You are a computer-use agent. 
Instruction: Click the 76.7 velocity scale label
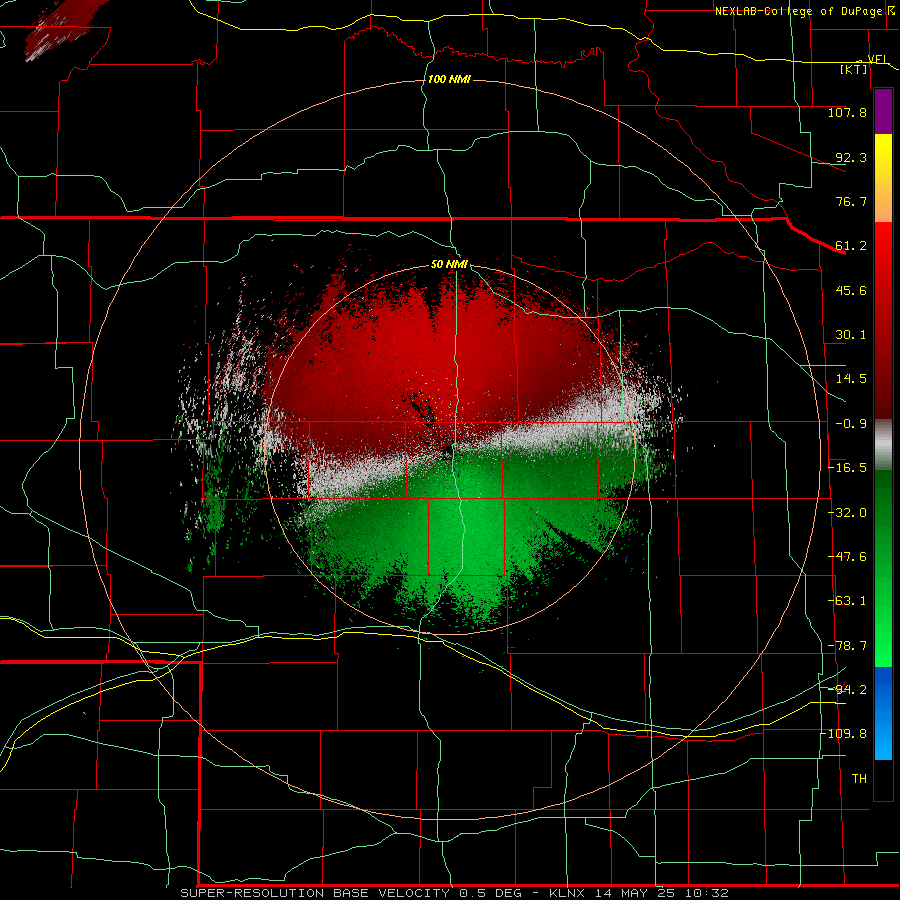point(851,201)
